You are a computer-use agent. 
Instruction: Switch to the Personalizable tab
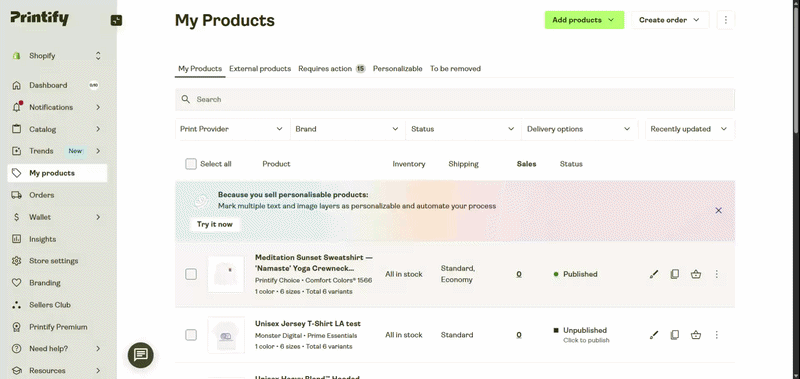(397, 68)
